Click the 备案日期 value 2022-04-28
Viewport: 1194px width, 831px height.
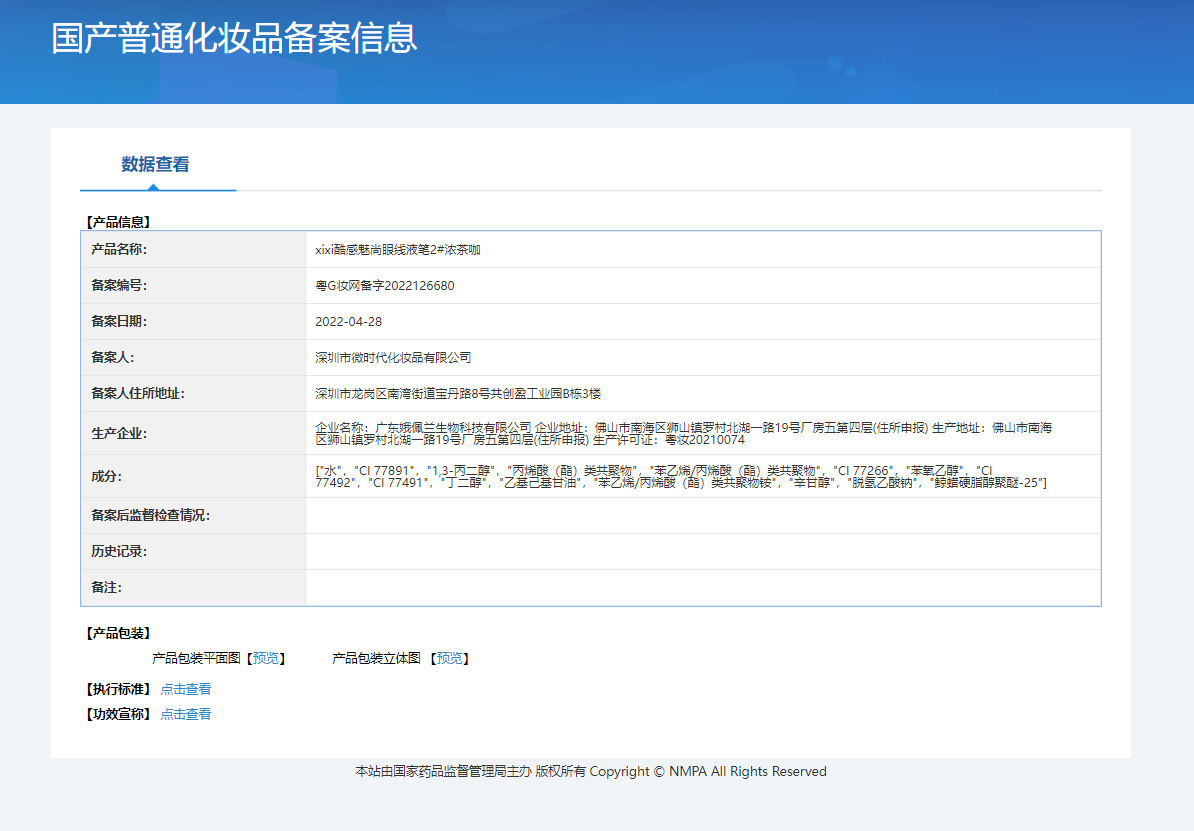tap(348, 321)
